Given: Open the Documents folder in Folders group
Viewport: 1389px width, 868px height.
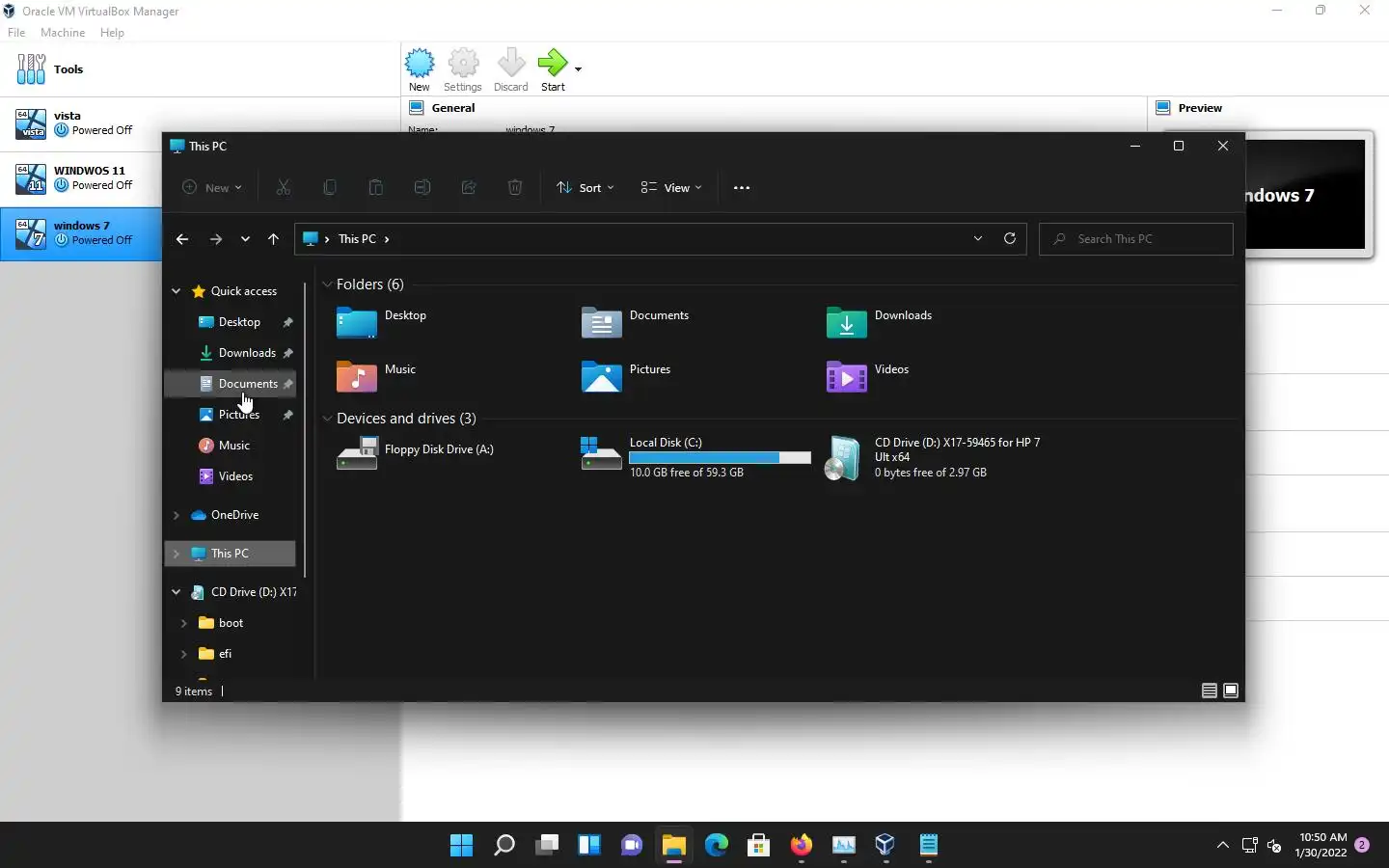Looking at the screenshot, I should click(635, 323).
